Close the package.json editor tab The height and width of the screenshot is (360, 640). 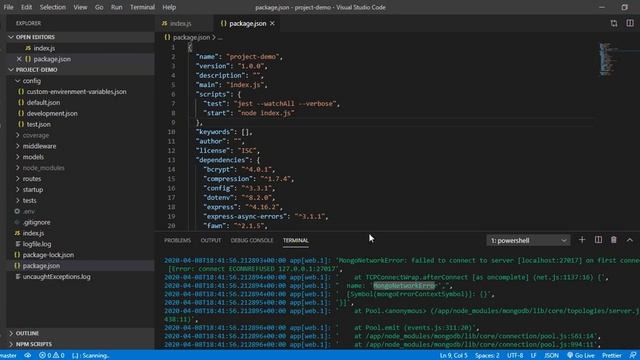272,24
